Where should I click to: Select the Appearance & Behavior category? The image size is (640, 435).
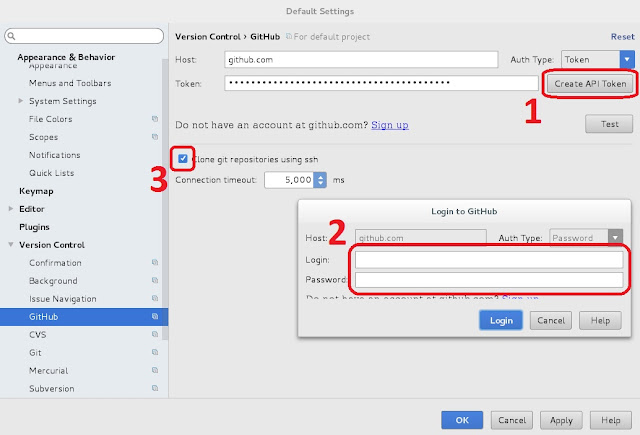pyautogui.click(x=66, y=57)
